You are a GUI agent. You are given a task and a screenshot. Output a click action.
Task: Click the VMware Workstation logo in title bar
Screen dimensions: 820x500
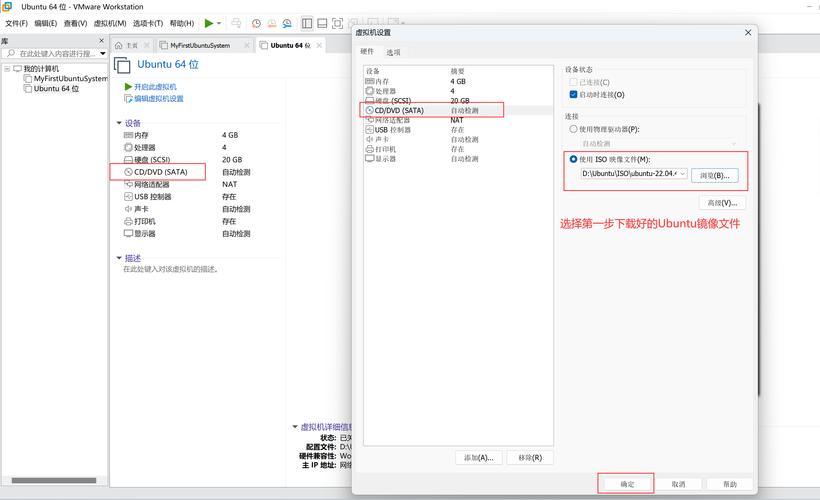point(7,7)
